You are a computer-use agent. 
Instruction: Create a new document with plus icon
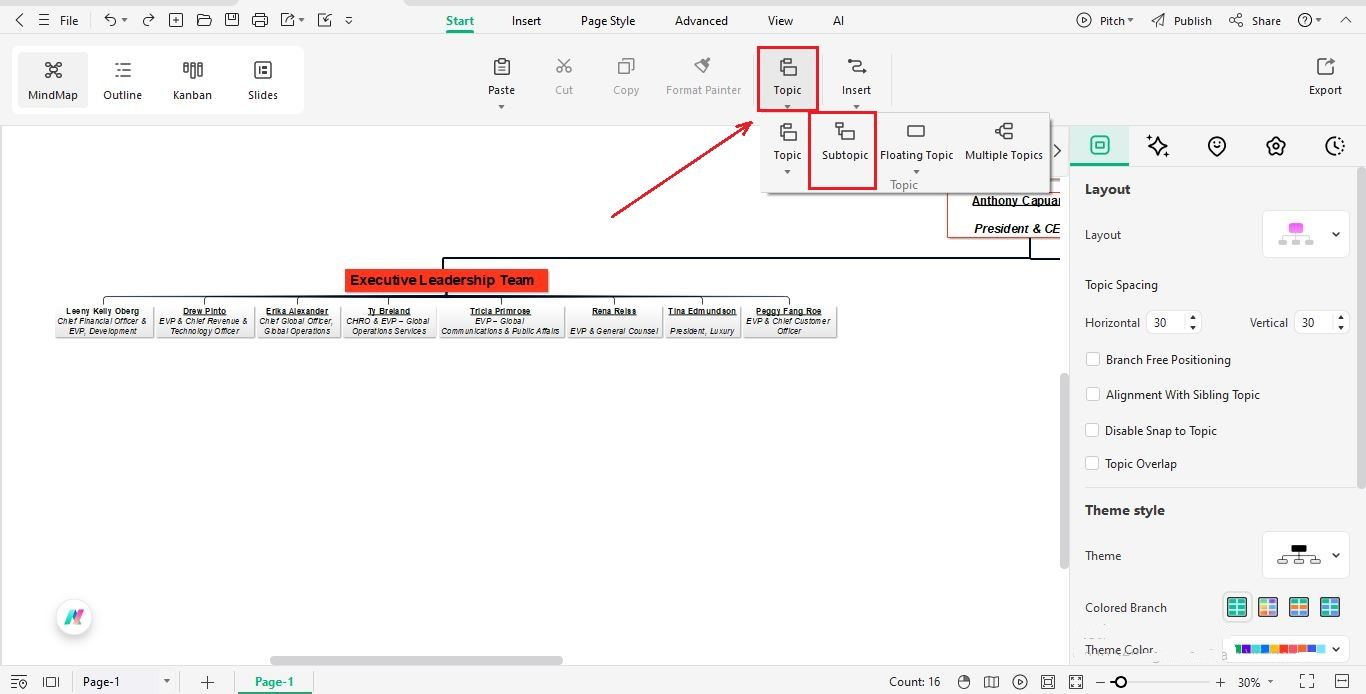coord(176,20)
